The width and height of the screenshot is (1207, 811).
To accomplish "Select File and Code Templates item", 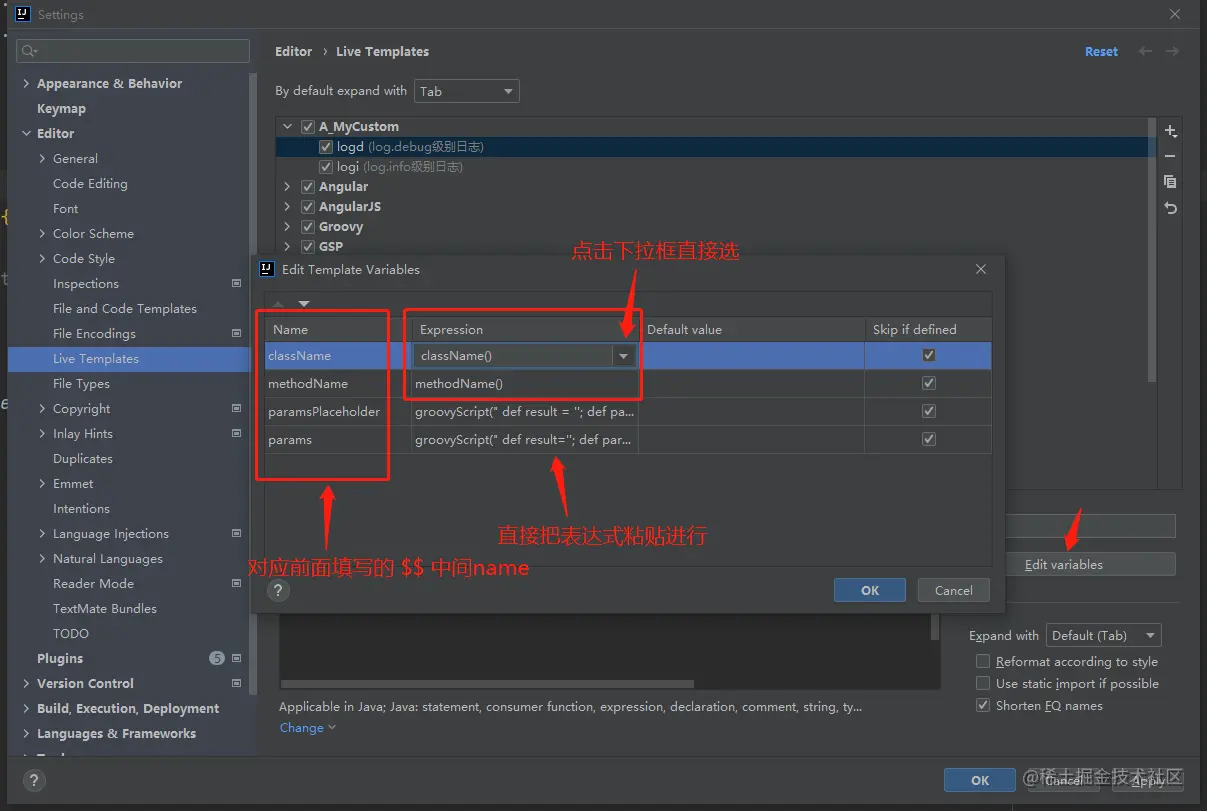I will coord(125,309).
